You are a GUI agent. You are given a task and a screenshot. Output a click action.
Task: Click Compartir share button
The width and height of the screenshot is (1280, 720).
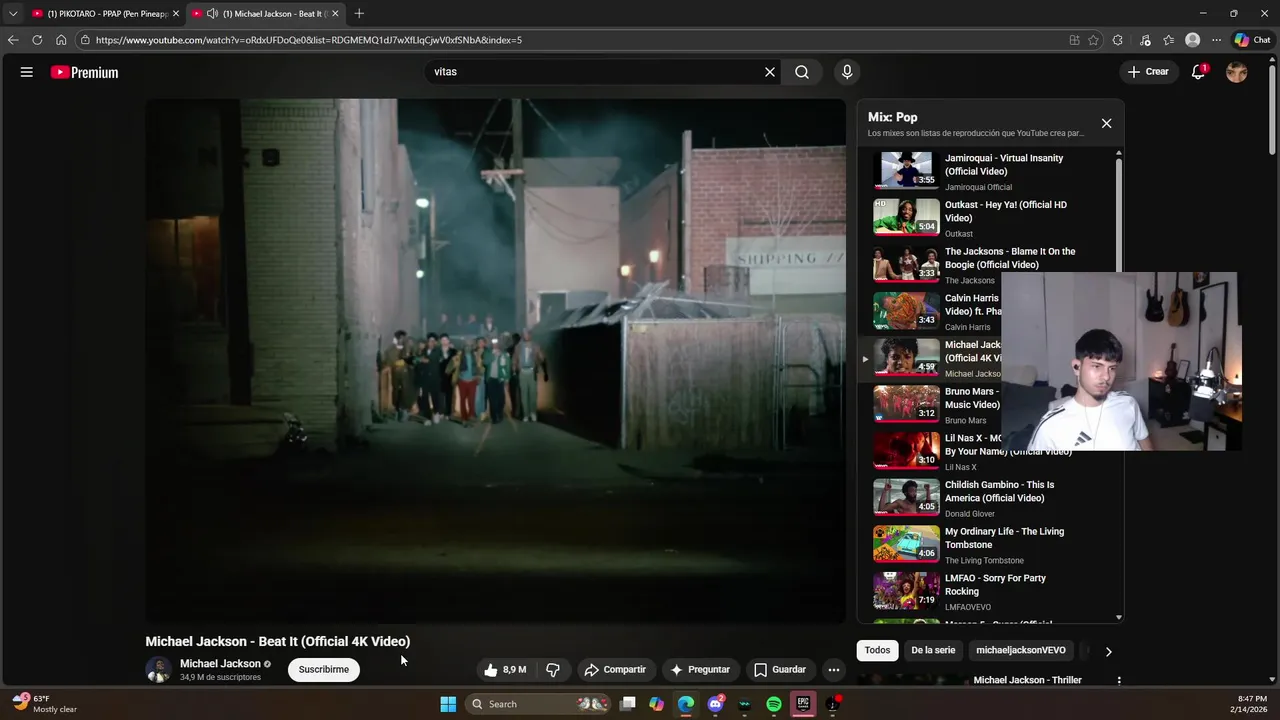pos(615,669)
